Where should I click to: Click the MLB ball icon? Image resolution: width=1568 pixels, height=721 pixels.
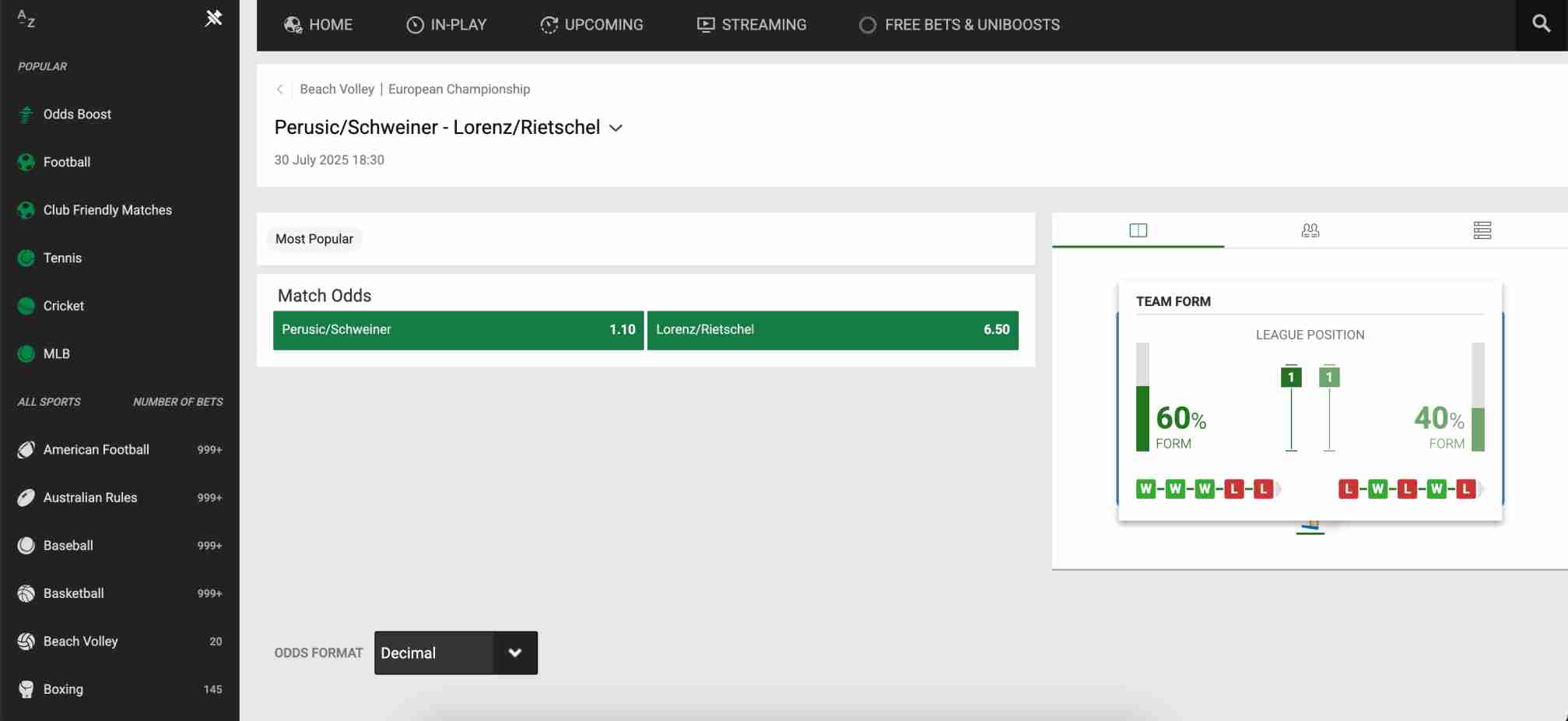click(x=26, y=353)
